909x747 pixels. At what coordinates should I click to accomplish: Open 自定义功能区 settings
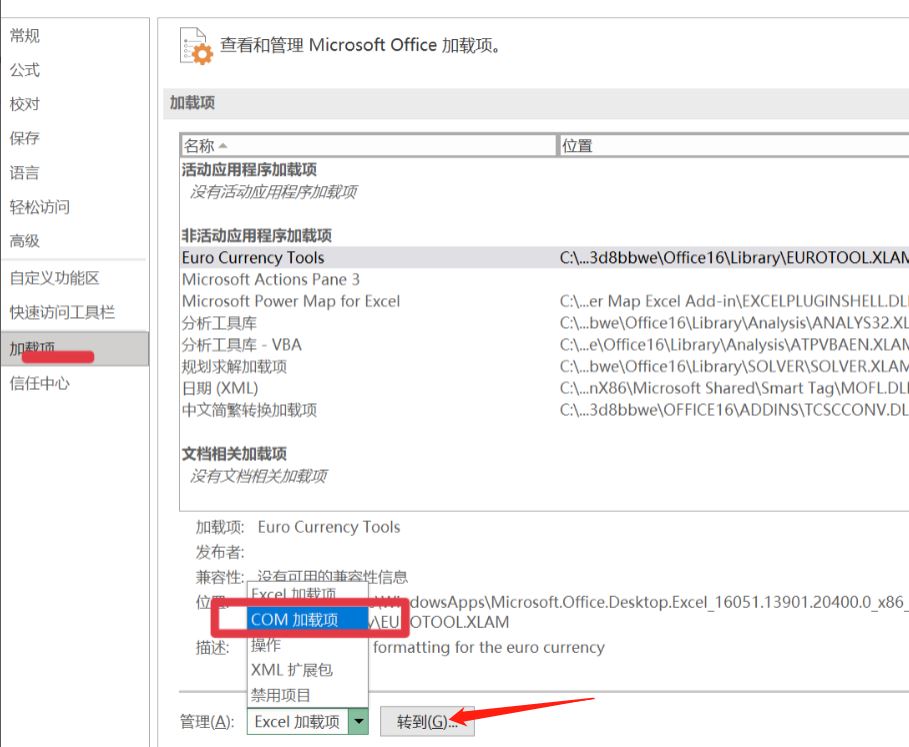[55, 278]
